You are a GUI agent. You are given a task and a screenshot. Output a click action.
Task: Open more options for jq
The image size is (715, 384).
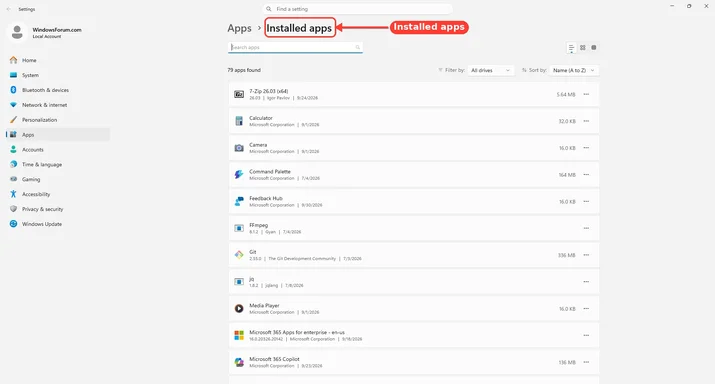[586, 282]
